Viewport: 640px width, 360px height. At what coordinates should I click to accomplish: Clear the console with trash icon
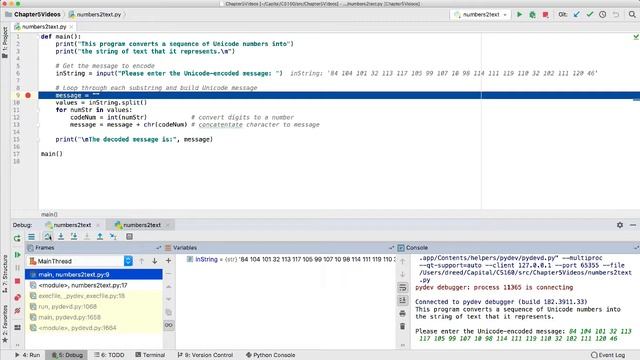click(x=402, y=326)
